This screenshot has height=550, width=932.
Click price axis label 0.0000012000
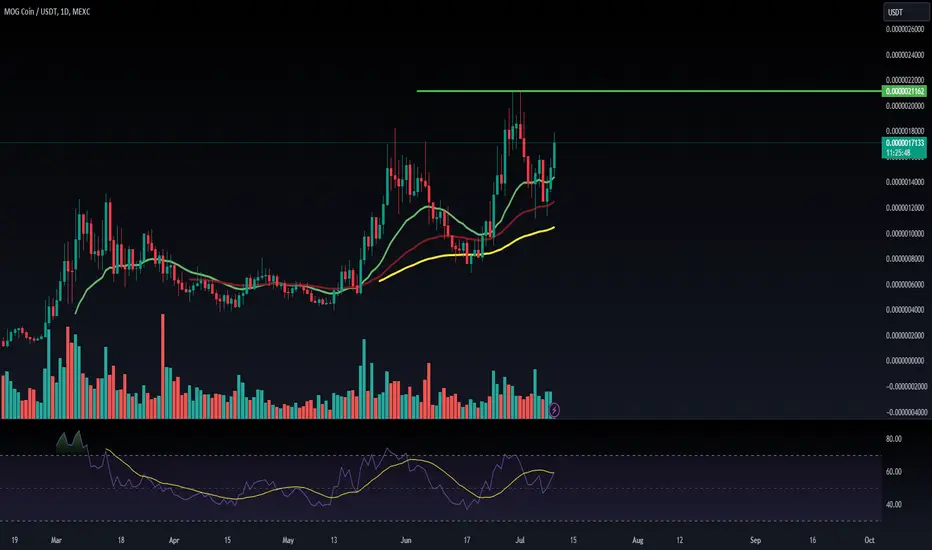pos(905,208)
